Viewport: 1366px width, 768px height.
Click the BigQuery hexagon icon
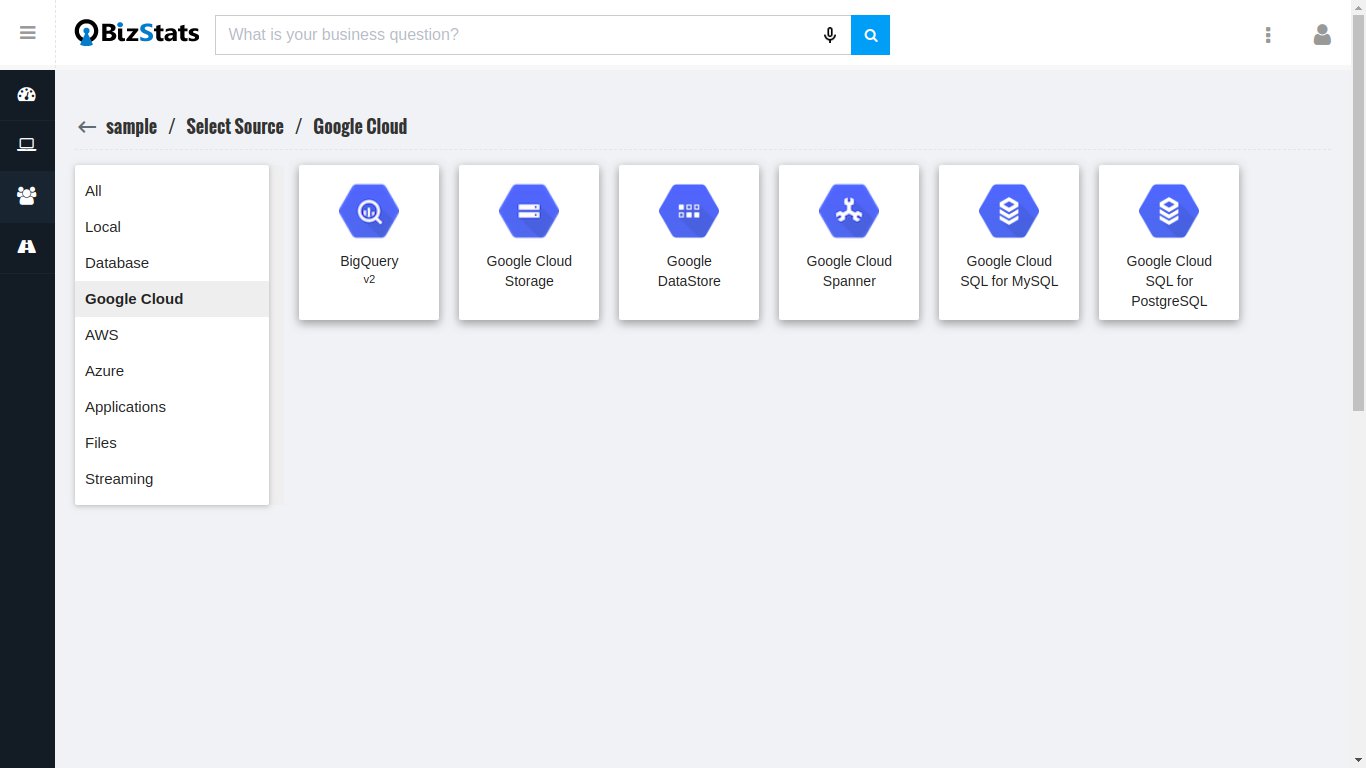(369, 211)
